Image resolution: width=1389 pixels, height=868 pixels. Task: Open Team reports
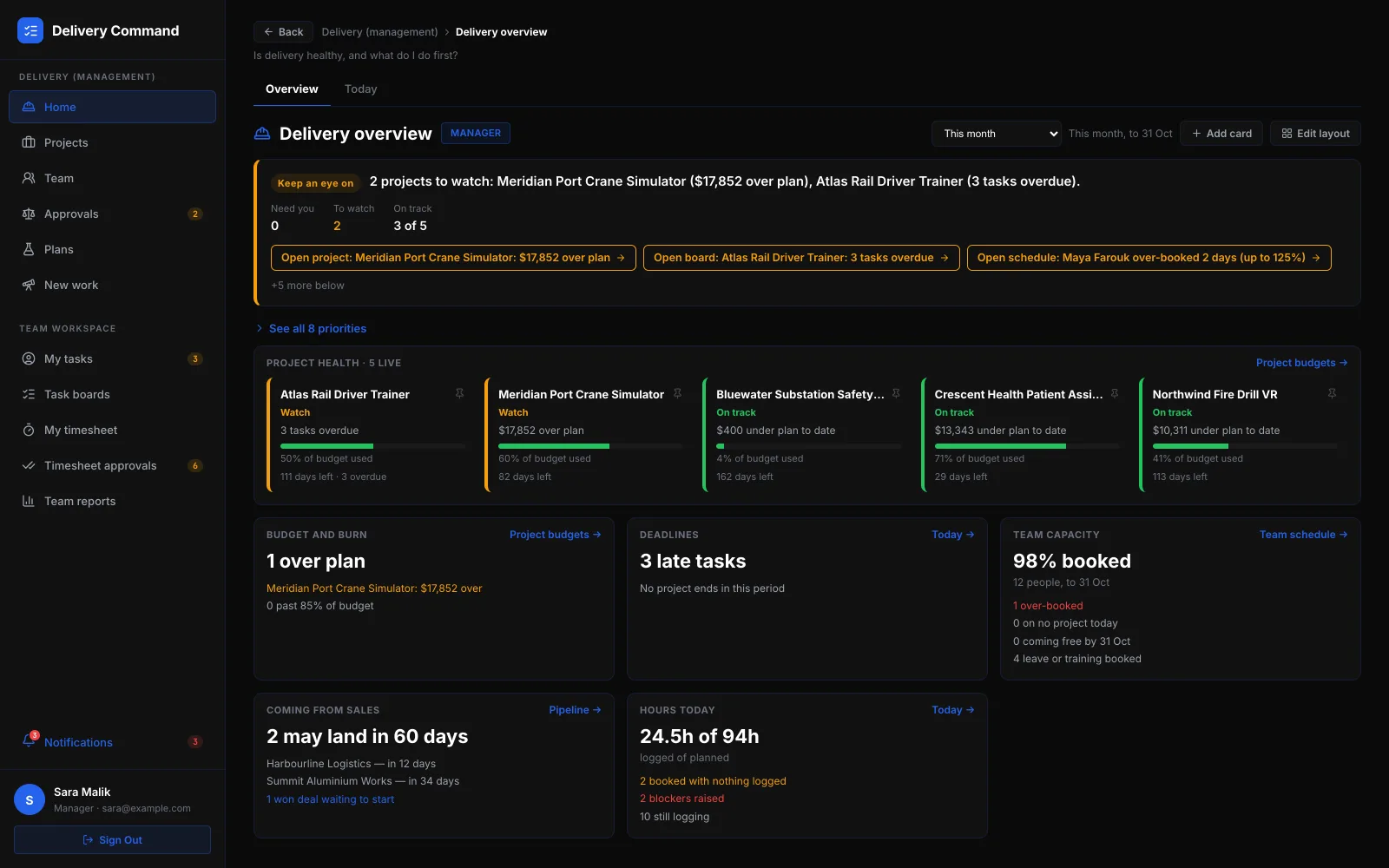coord(112,501)
